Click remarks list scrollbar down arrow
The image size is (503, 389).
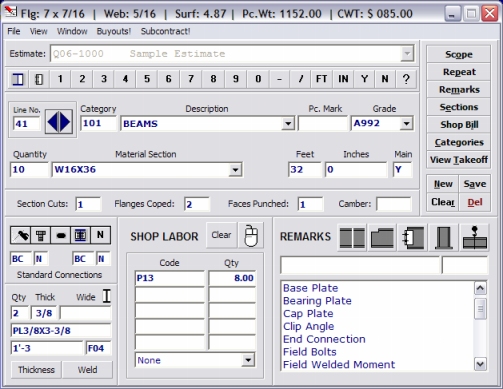pos(480,364)
